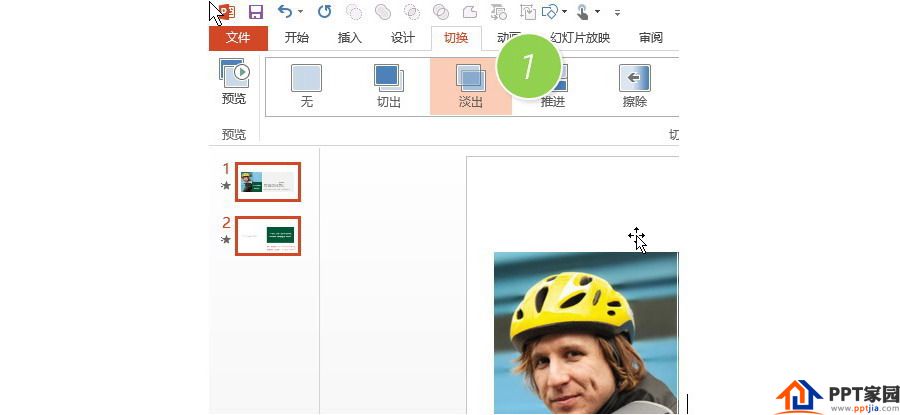The width and height of the screenshot is (900, 415).
Task: Open the Customize Quick Access Toolbar dropdown
Action: [617, 12]
